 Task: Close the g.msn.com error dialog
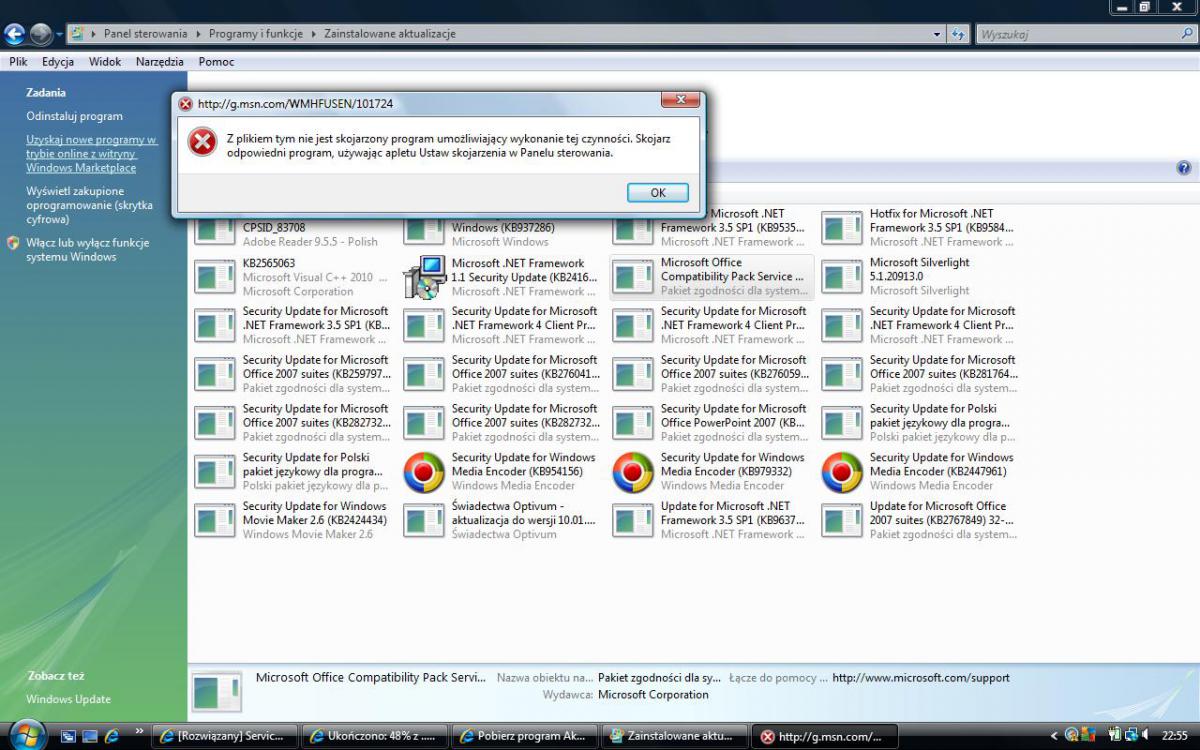pos(680,100)
